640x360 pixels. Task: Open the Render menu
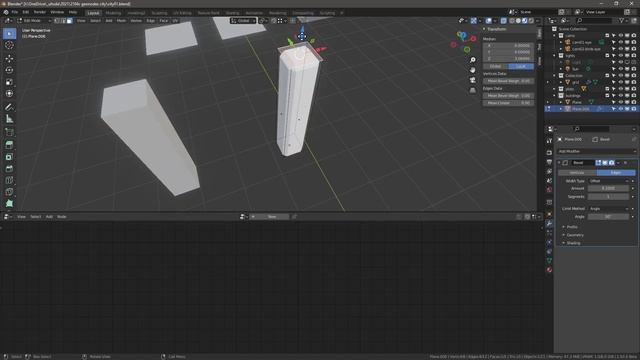[40, 12]
